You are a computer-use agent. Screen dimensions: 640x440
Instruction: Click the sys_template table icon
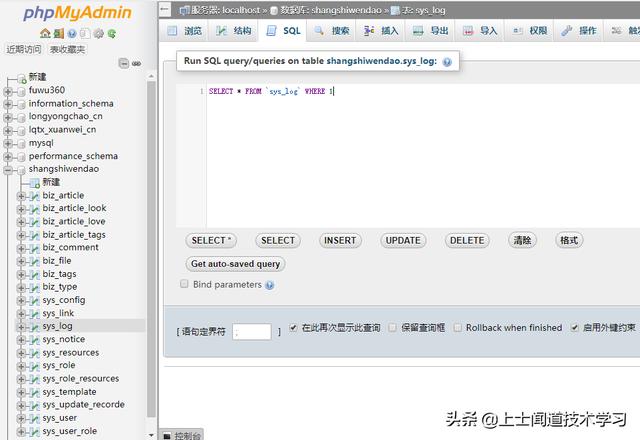[x=35, y=393]
